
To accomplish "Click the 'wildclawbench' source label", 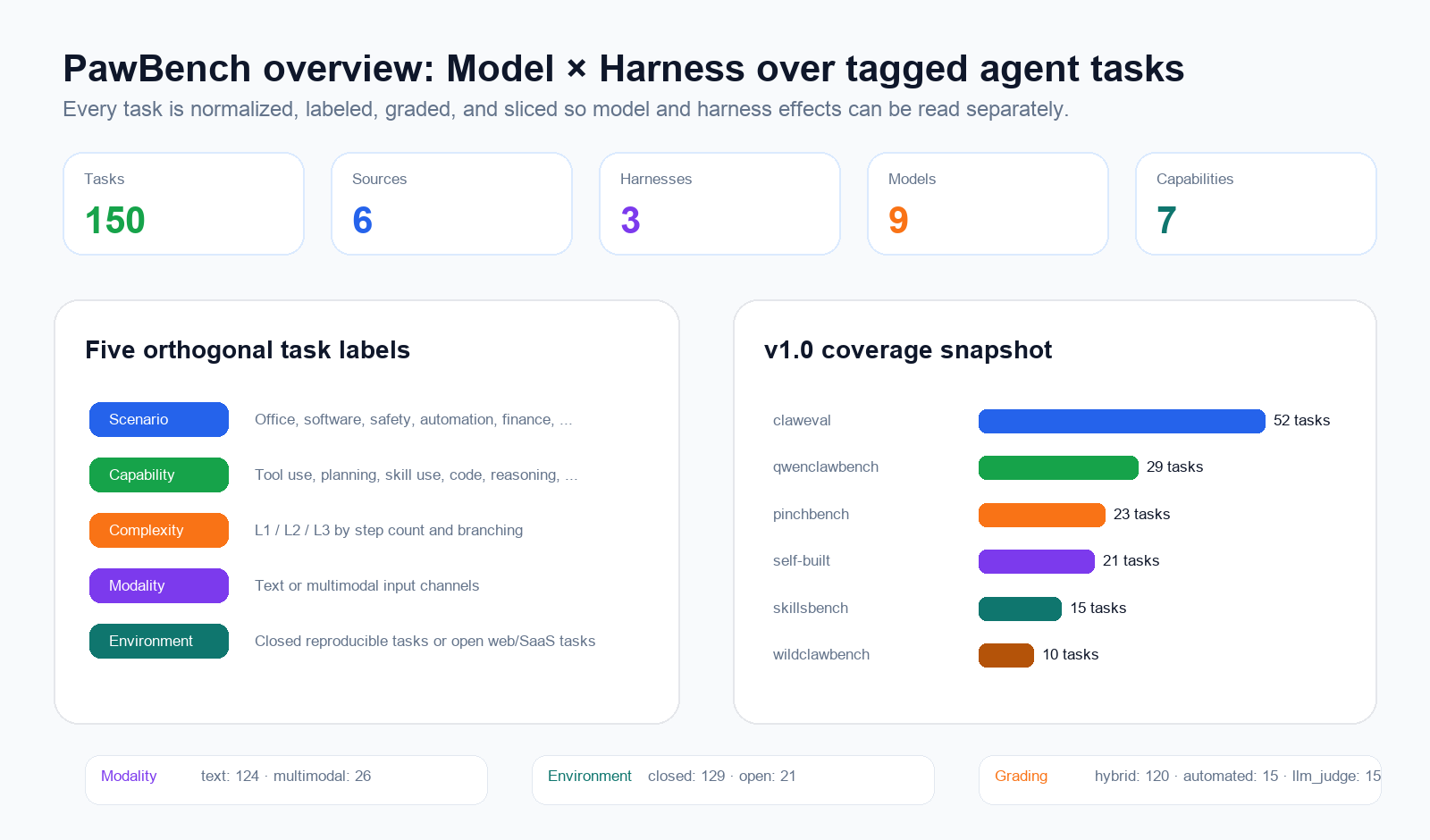I will (821, 654).
